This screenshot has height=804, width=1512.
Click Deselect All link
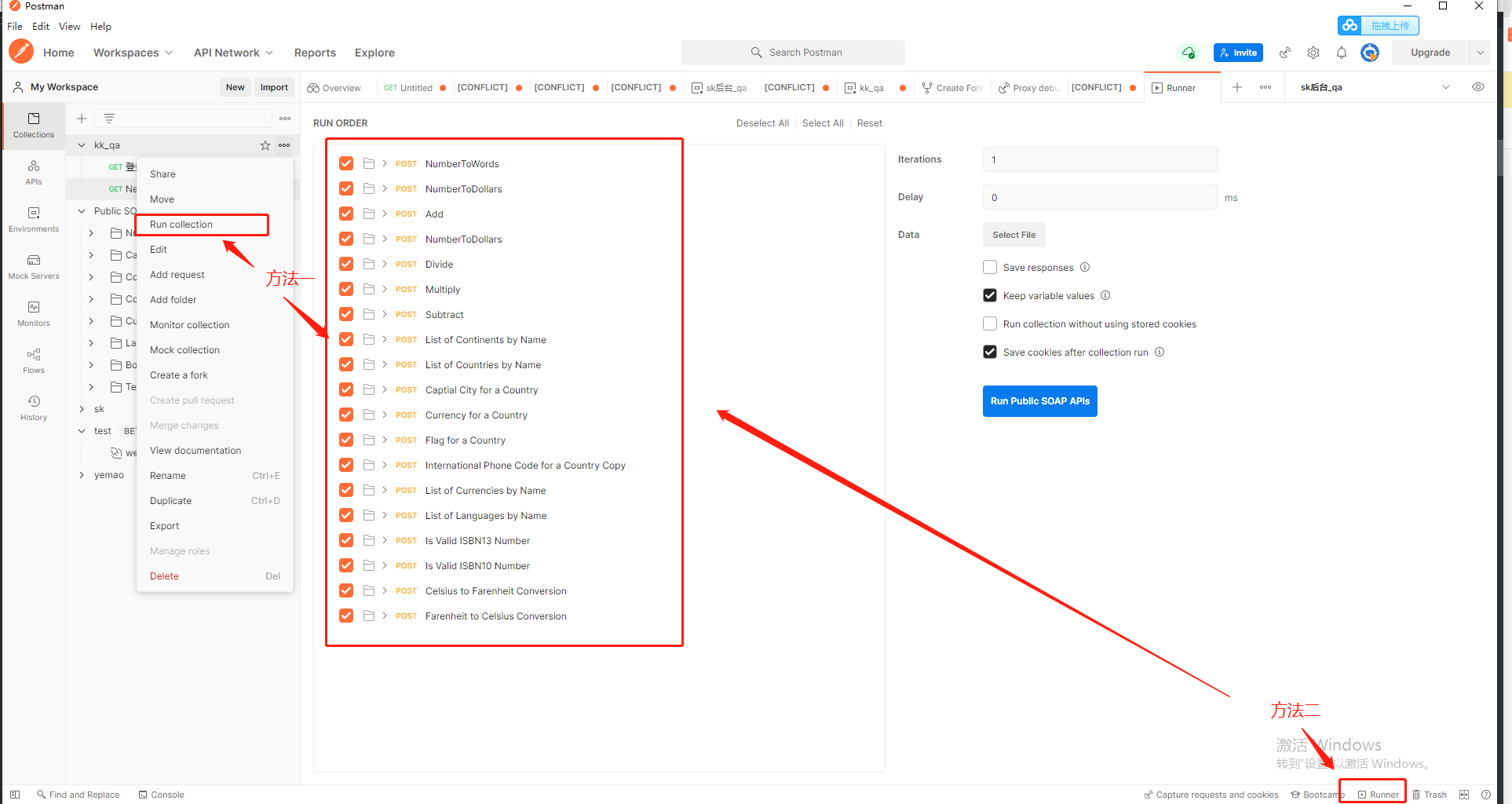762,123
